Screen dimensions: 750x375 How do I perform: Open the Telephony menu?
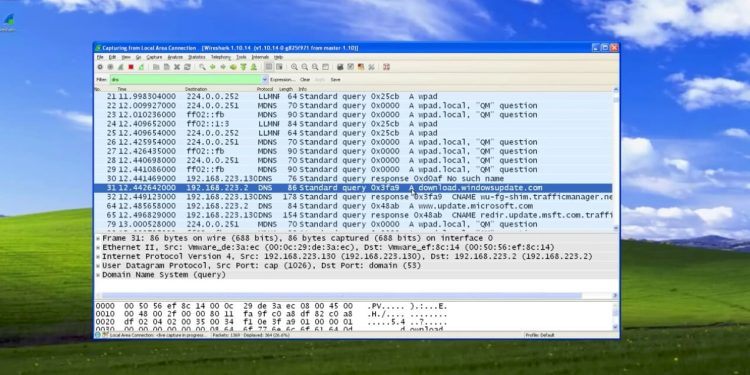221,57
